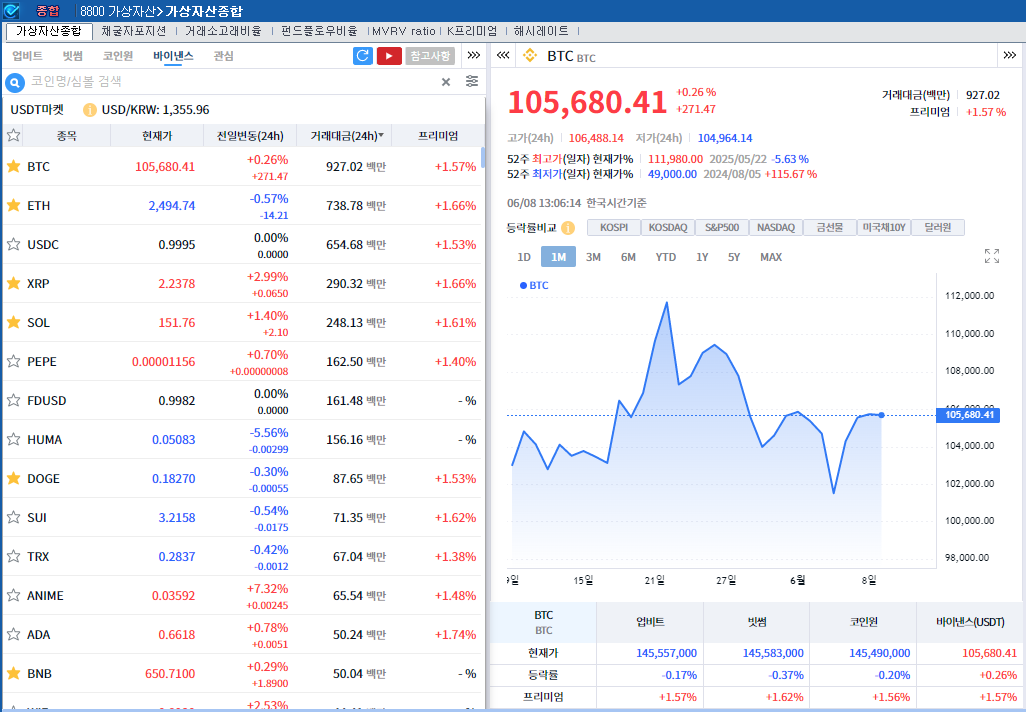Collapse the detail panel with <<< arrows
The height and width of the screenshot is (712, 1026).
503,56
